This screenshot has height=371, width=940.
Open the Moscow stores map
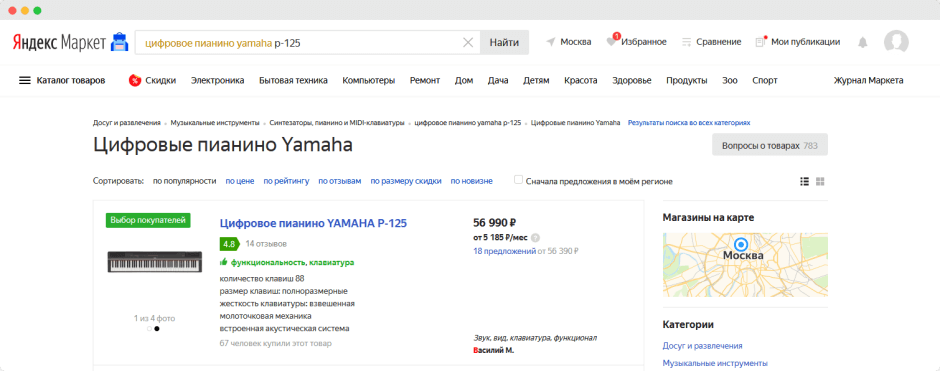(x=745, y=264)
